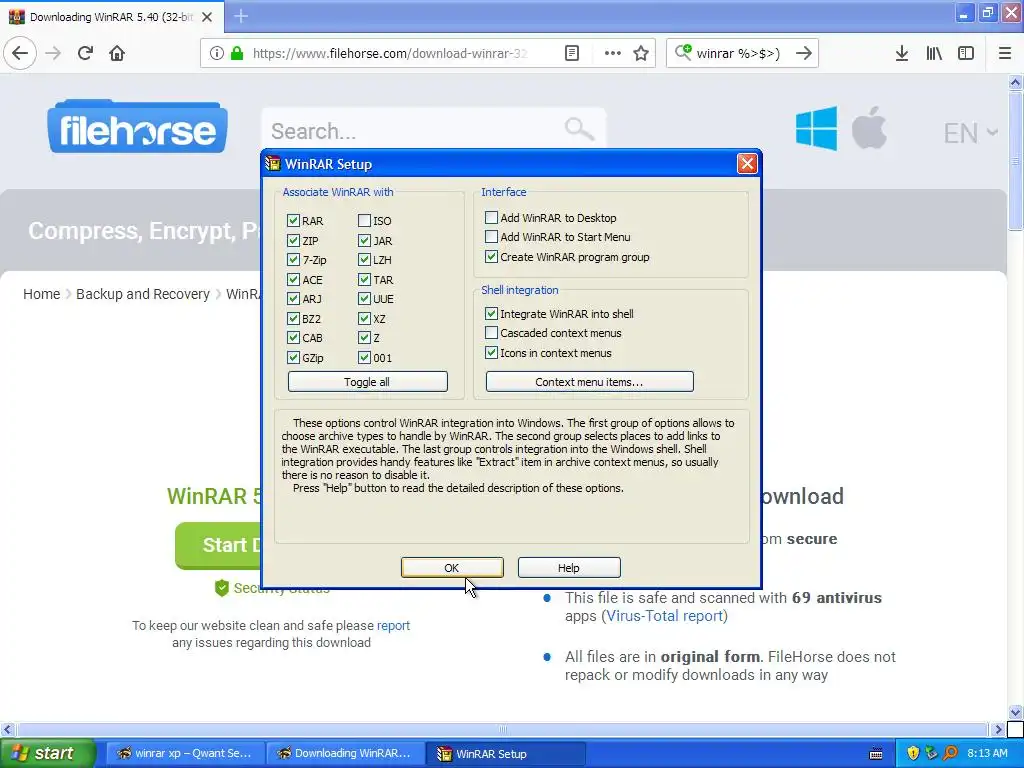
Task: Click the Firefox address bar URL
Action: pos(389,53)
